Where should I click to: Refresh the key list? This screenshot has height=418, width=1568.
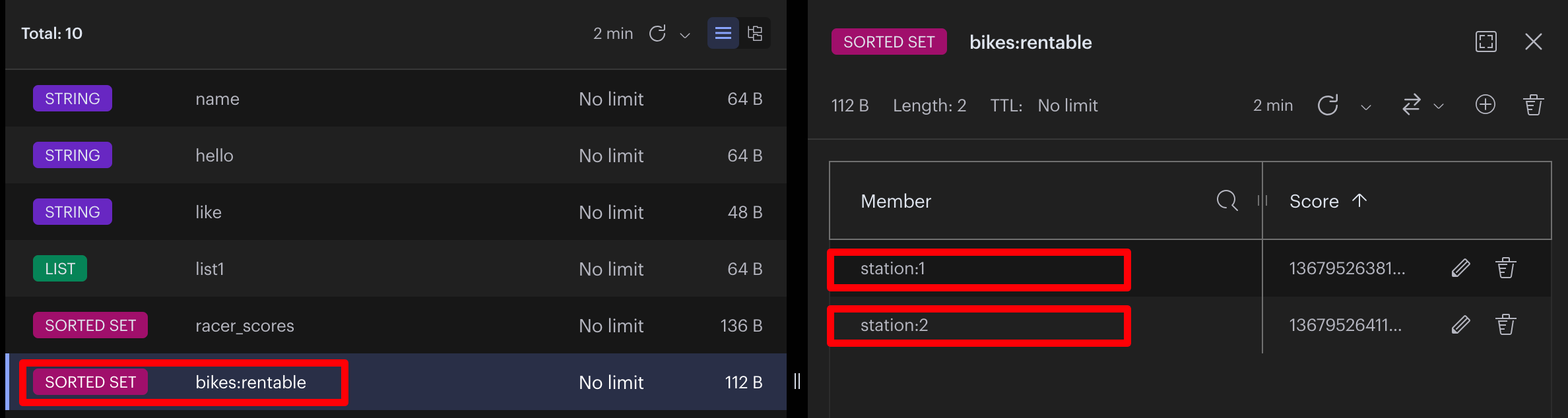pyautogui.click(x=657, y=34)
